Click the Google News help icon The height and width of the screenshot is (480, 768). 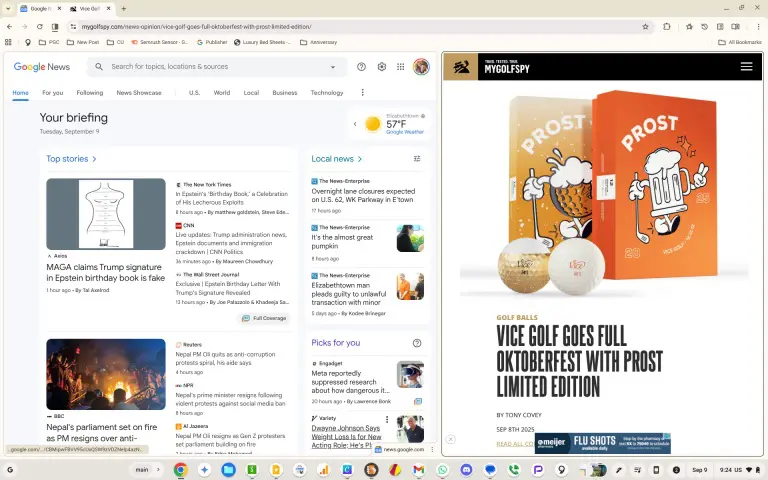[361, 67]
